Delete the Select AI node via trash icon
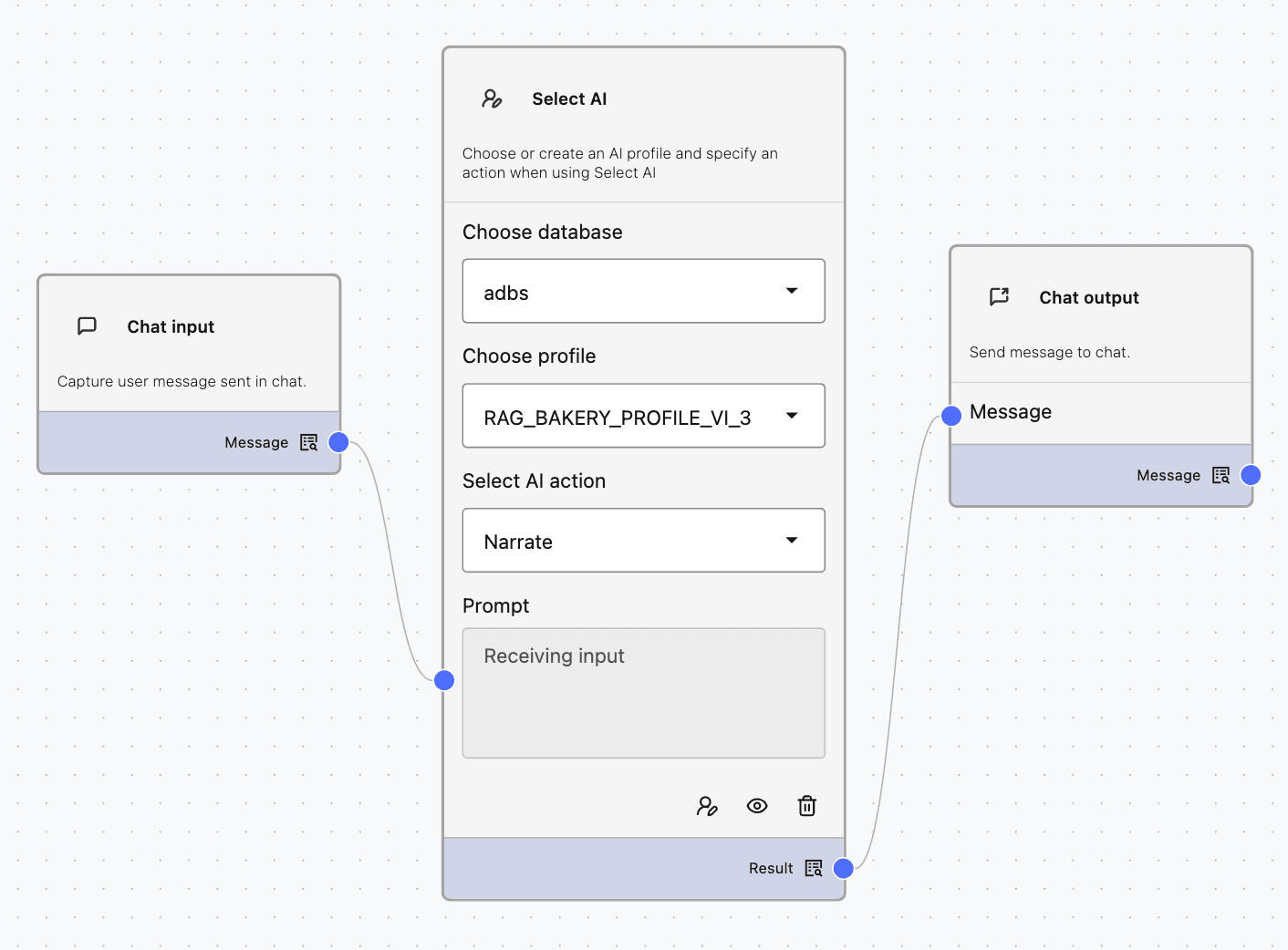The height and width of the screenshot is (950, 1288). (x=806, y=806)
